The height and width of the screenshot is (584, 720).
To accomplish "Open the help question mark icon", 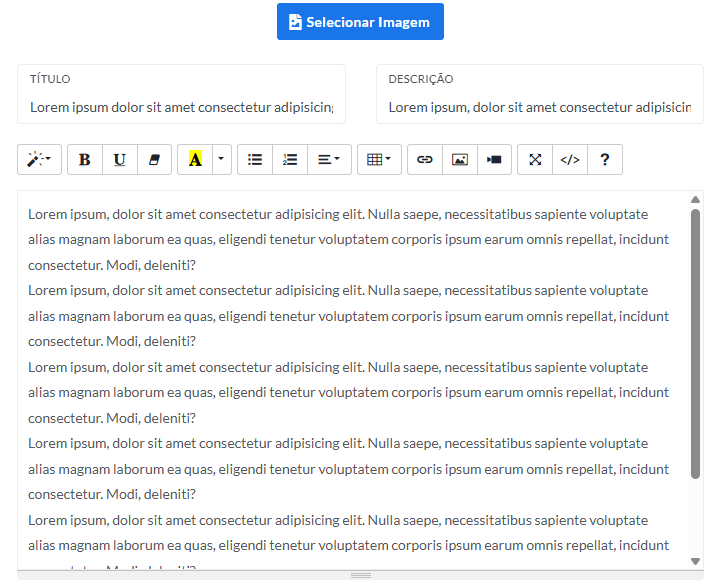I will pyautogui.click(x=605, y=159).
